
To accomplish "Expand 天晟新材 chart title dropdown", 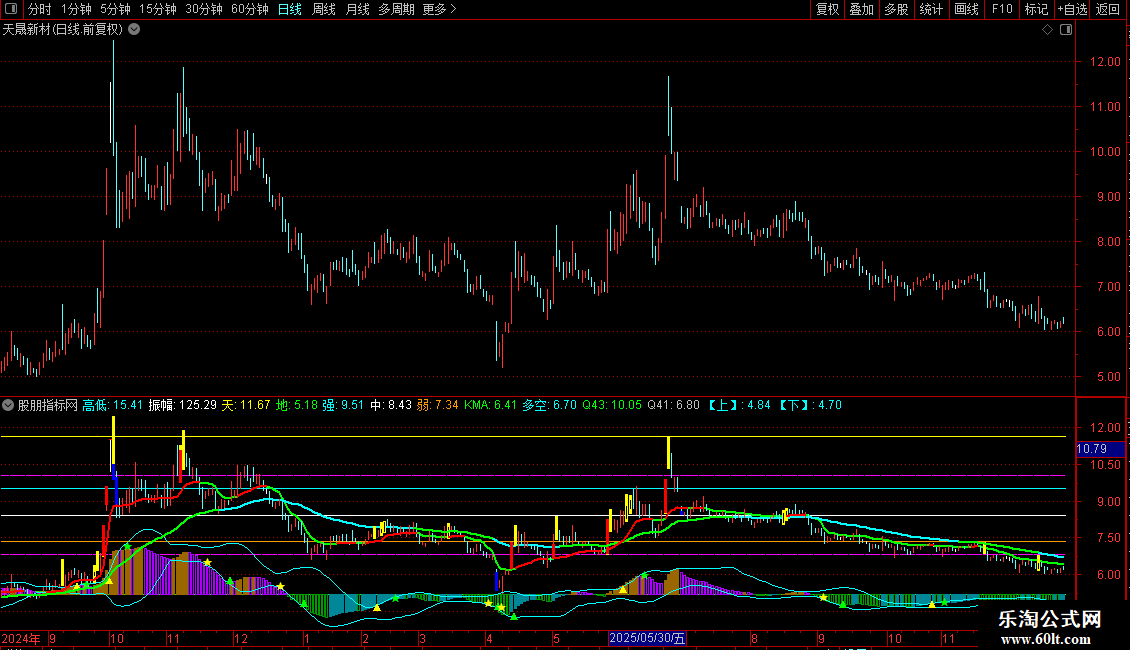I will click(134, 30).
